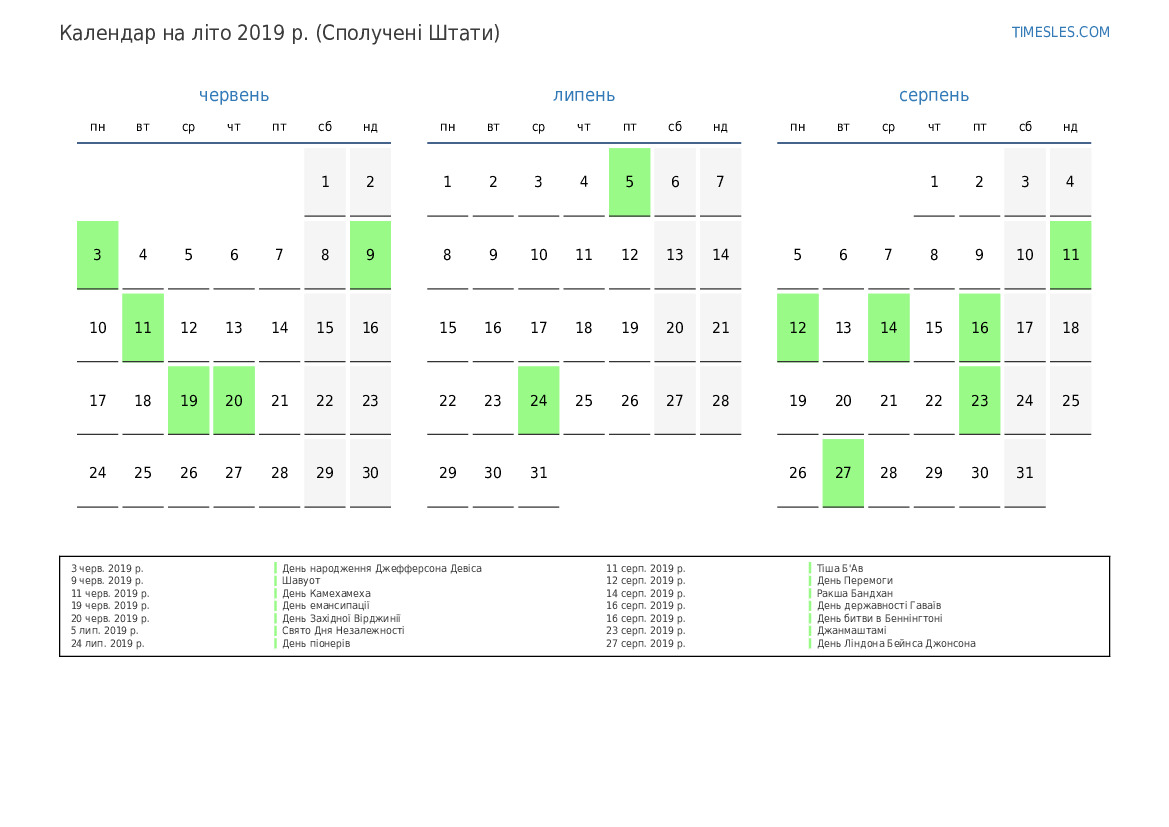
Task: Click the 'День Ліндона Бейнса Джонсона' entry
Action: pyautogui.click(x=896, y=644)
